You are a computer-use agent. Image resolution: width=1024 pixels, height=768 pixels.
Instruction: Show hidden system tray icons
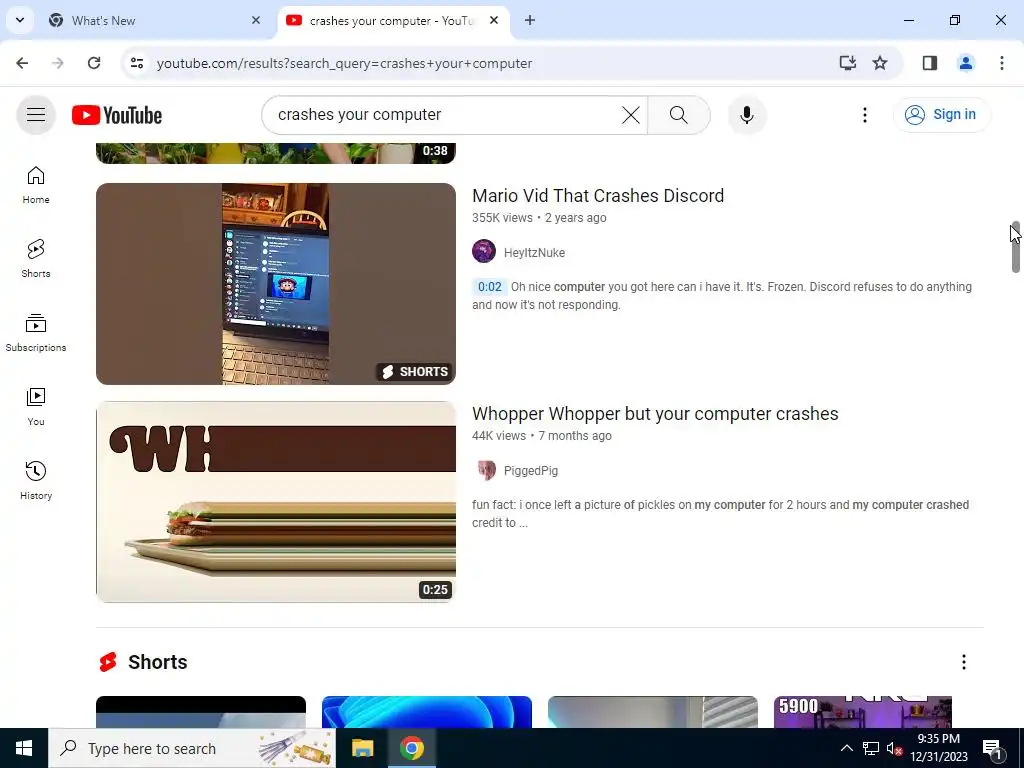tap(846, 748)
